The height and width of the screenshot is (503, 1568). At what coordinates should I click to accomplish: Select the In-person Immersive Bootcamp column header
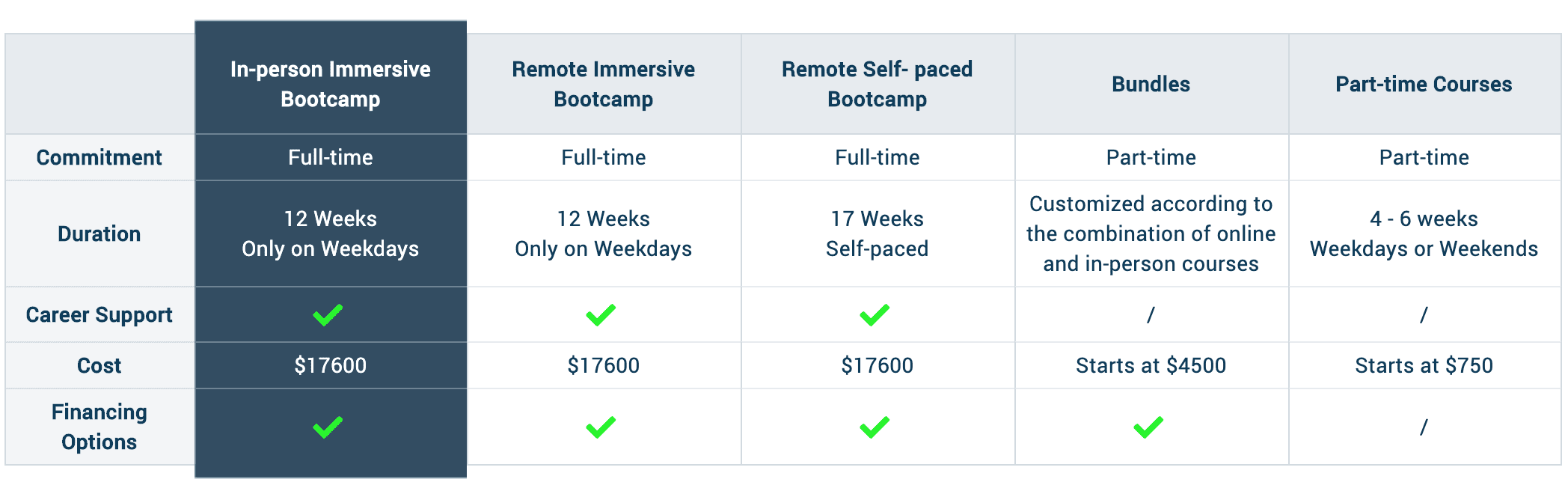click(330, 84)
